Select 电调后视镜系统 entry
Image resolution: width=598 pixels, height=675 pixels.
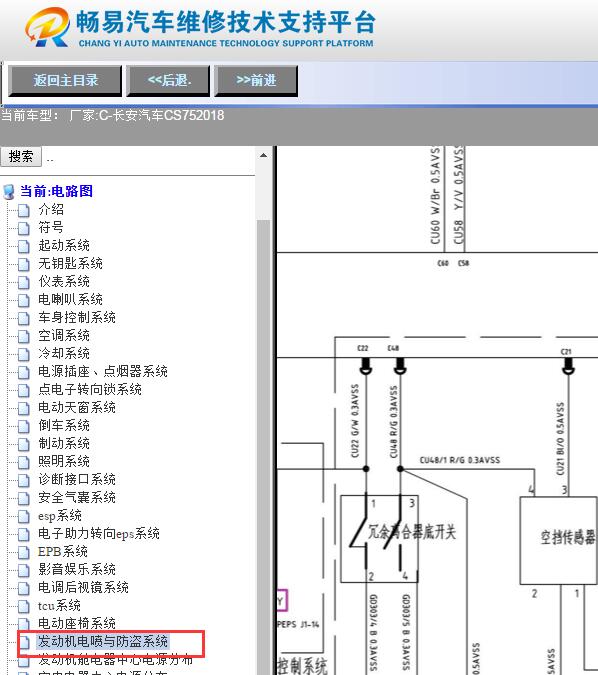coord(83,588)
